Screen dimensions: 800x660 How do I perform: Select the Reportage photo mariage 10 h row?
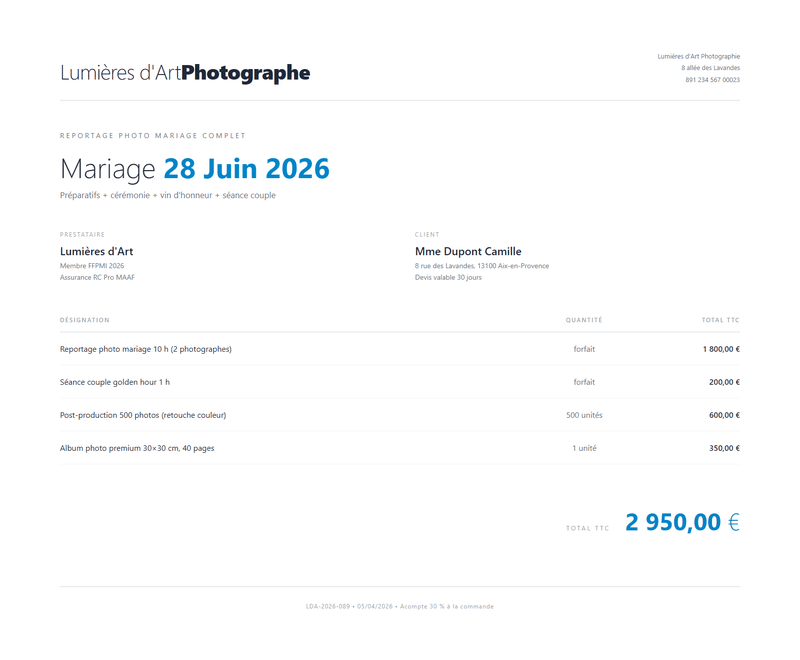tap(400, 349)
